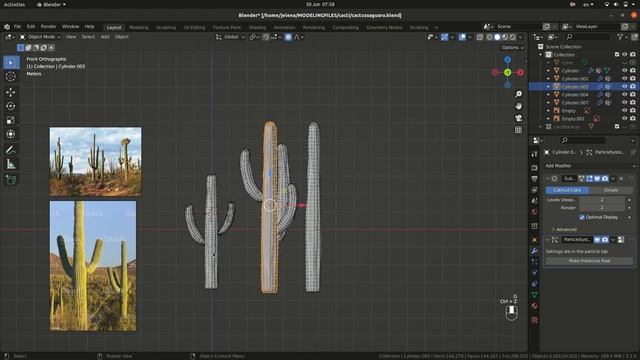Open the Add Modifier dropdown
The width and height of the screenshot is (640, 360).
(589, 166)
